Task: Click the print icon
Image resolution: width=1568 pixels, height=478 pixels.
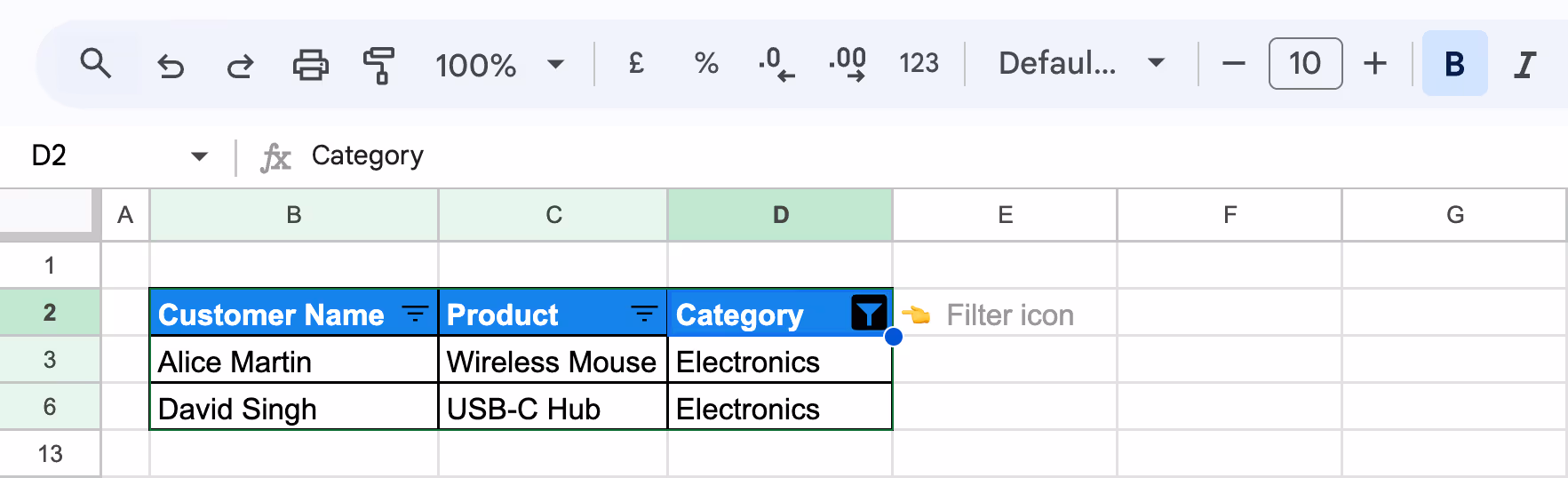Action: pyautogui.click(x=310, y=65)
